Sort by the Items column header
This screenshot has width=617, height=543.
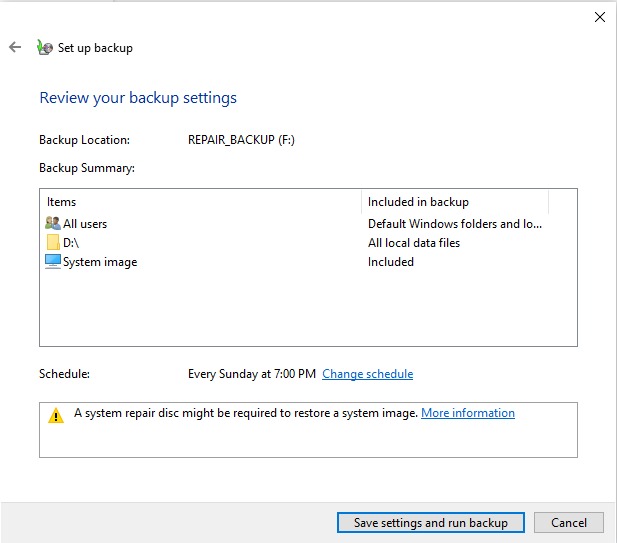pos(200,202)
